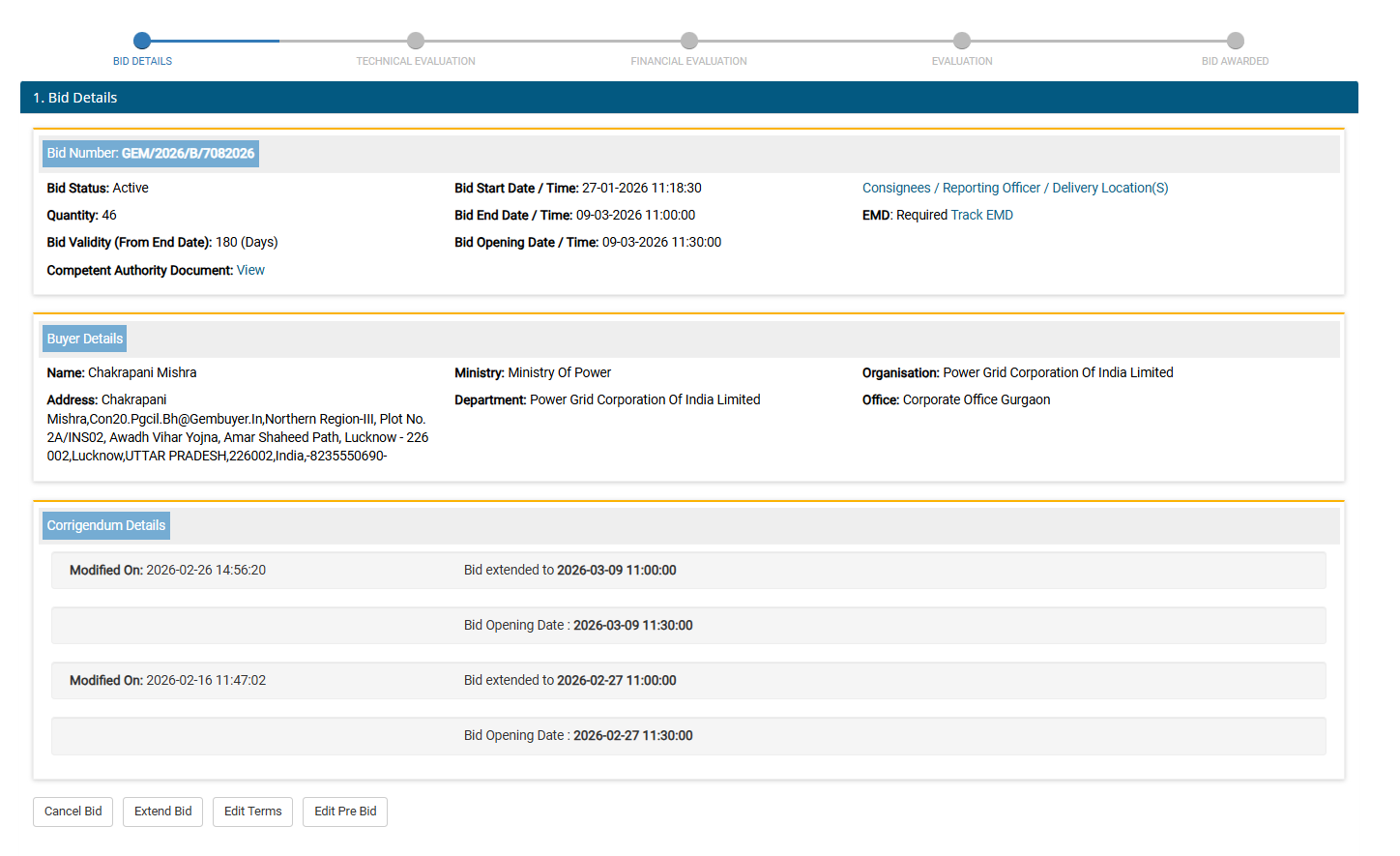The width and height of the screenshot is (1400, 856).
Task: Switch to Financial Evaluation stage label
Action: tap(688, 61)
